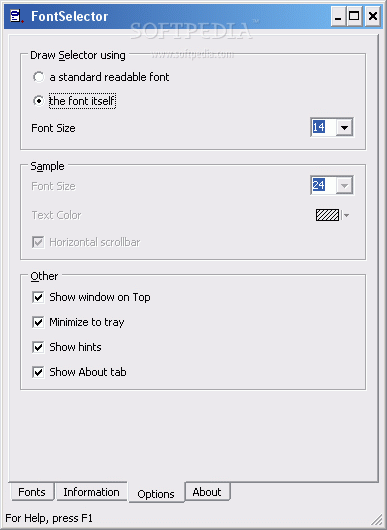The height and width of the screenshot is (530, 387).
Task: Click the hatched Text Color swatch
Action: click(x=327, y=215)
